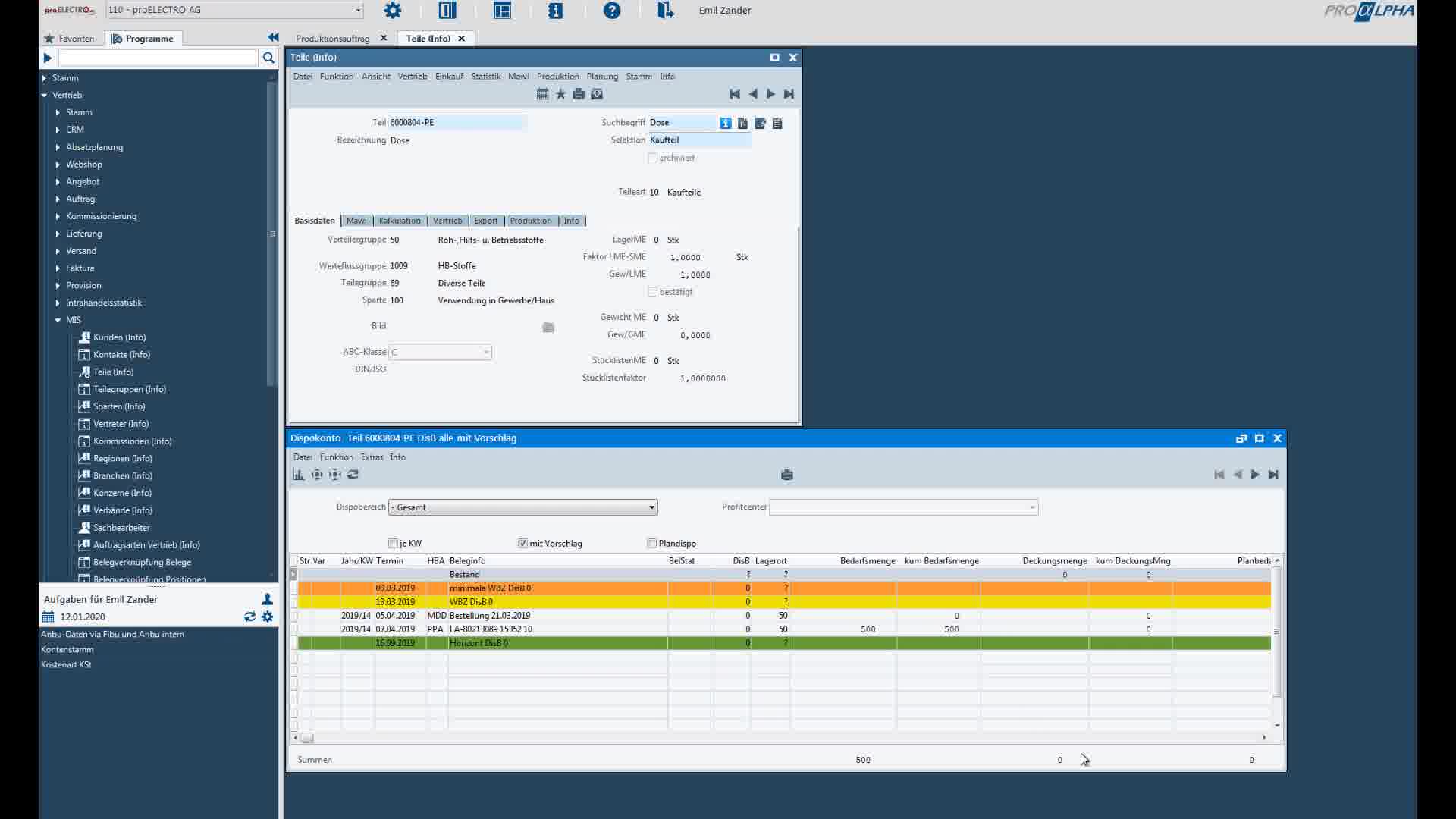Go to next record in Teile (Info)
The height and width of the screenshot is (819, 1456).
click(770, 94)
